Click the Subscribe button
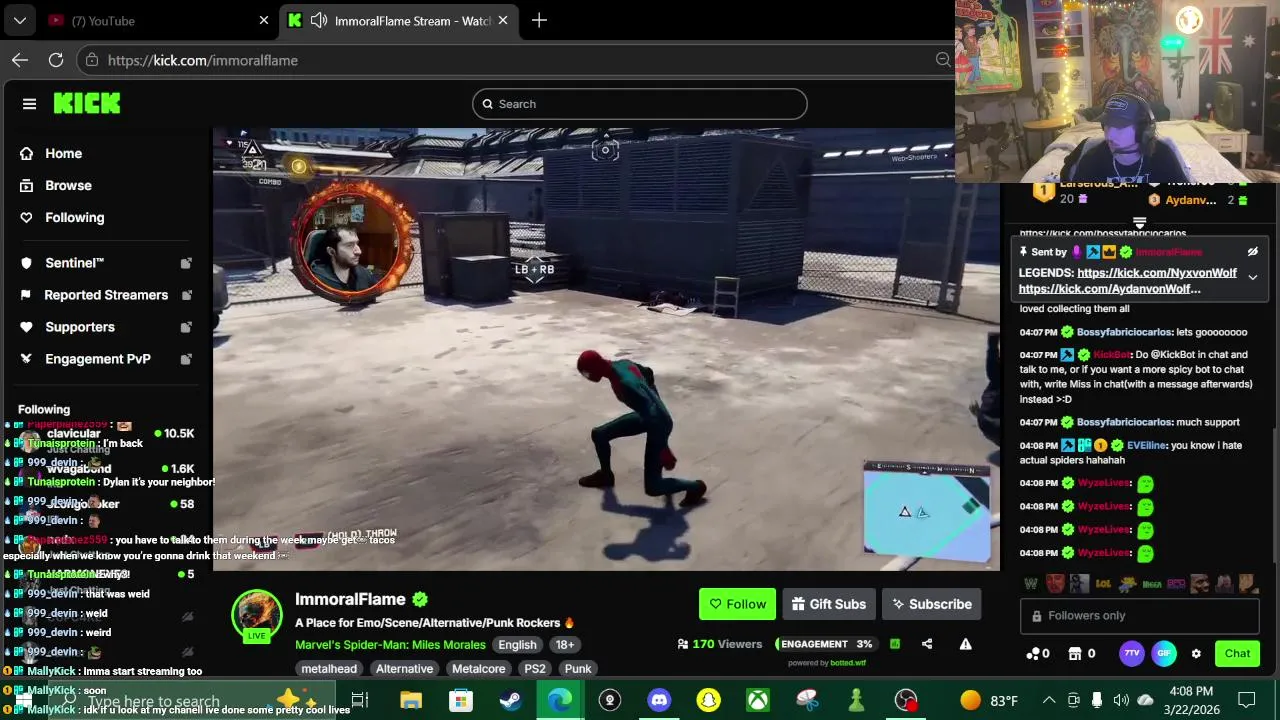 (x=932, y=604)
